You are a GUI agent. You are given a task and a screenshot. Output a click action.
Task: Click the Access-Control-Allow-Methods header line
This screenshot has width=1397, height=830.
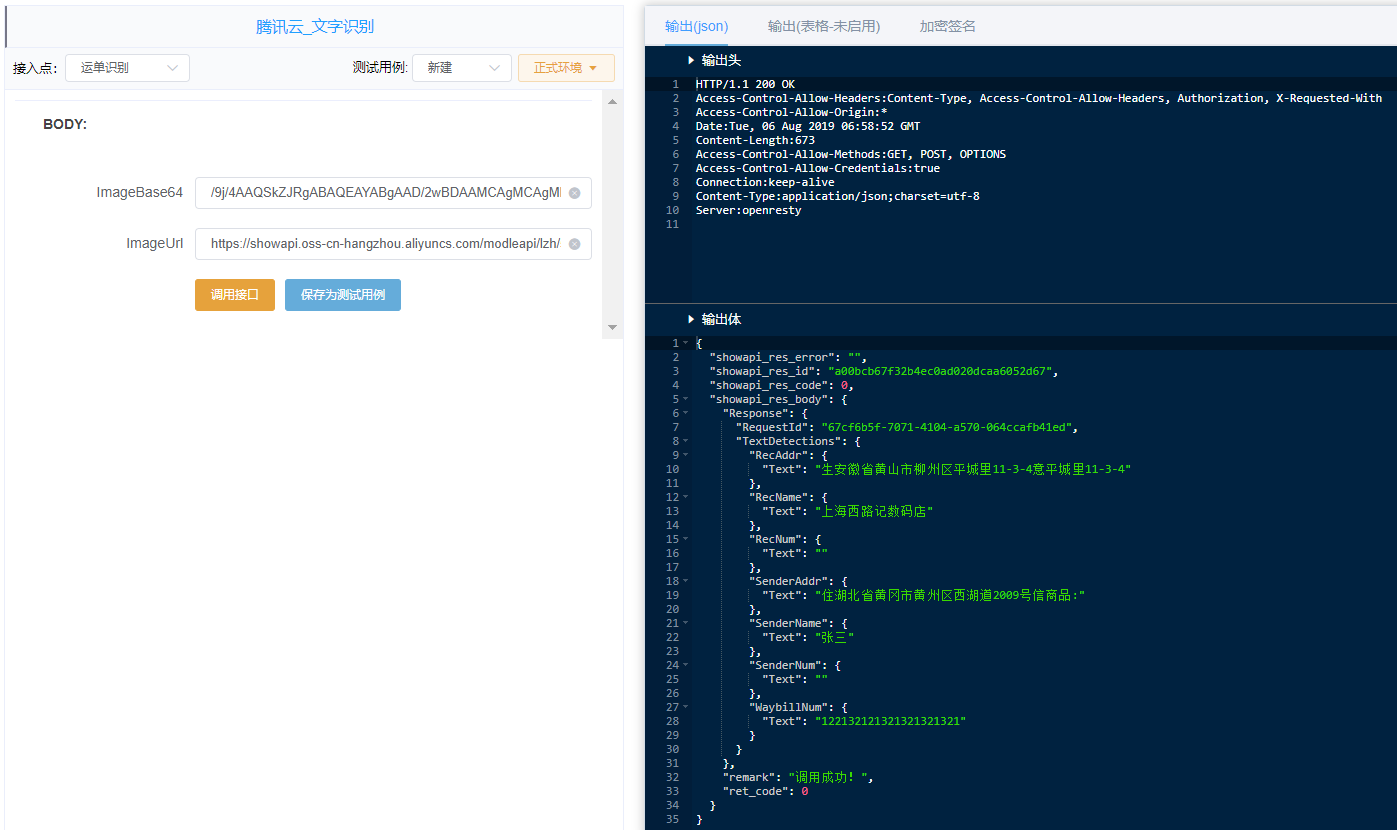tap(851, 154)
